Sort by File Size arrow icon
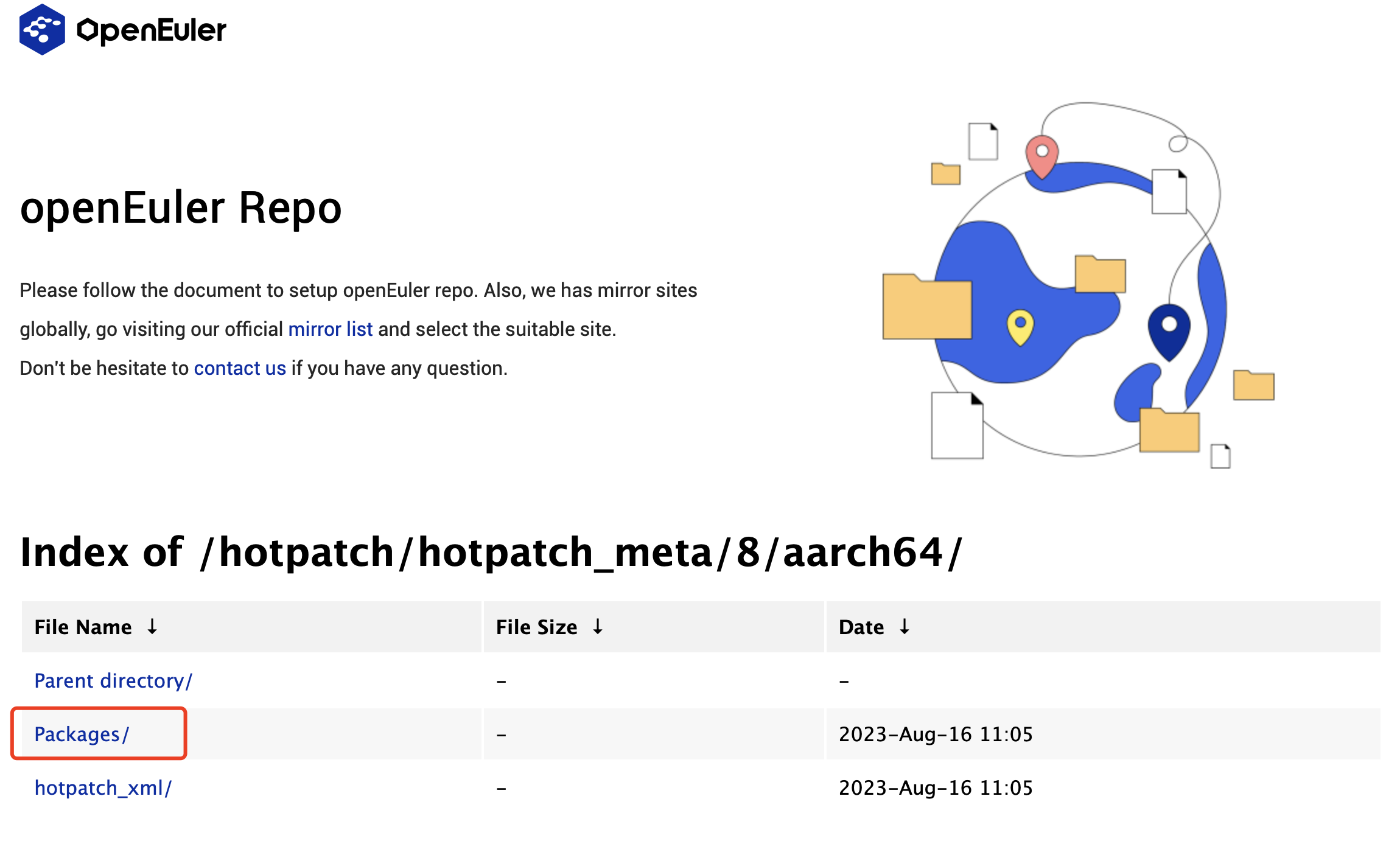 pyautogui.click(x=598, y=626)
